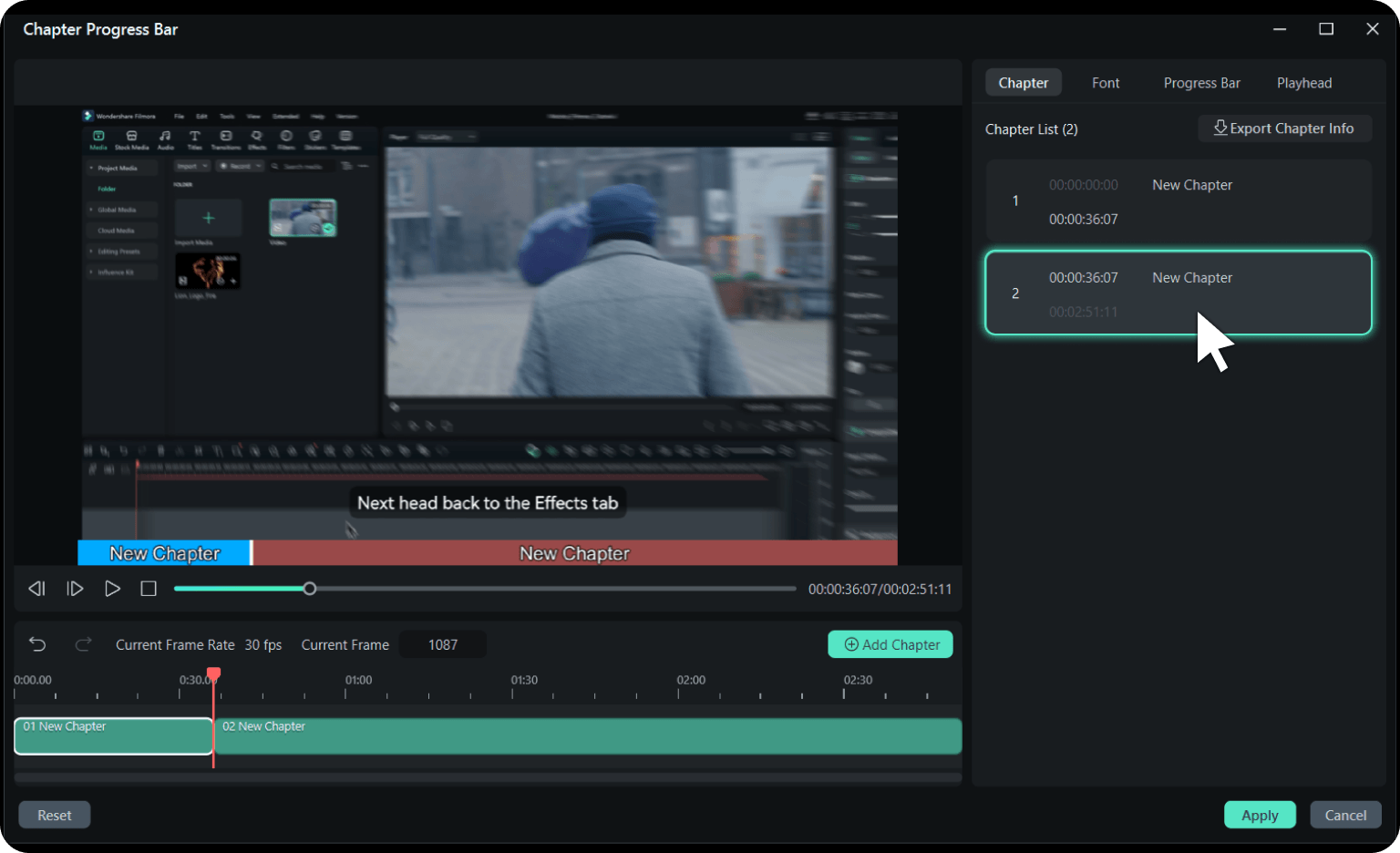
Task: Click the preview playback slider handle
Action: (310, 589)
